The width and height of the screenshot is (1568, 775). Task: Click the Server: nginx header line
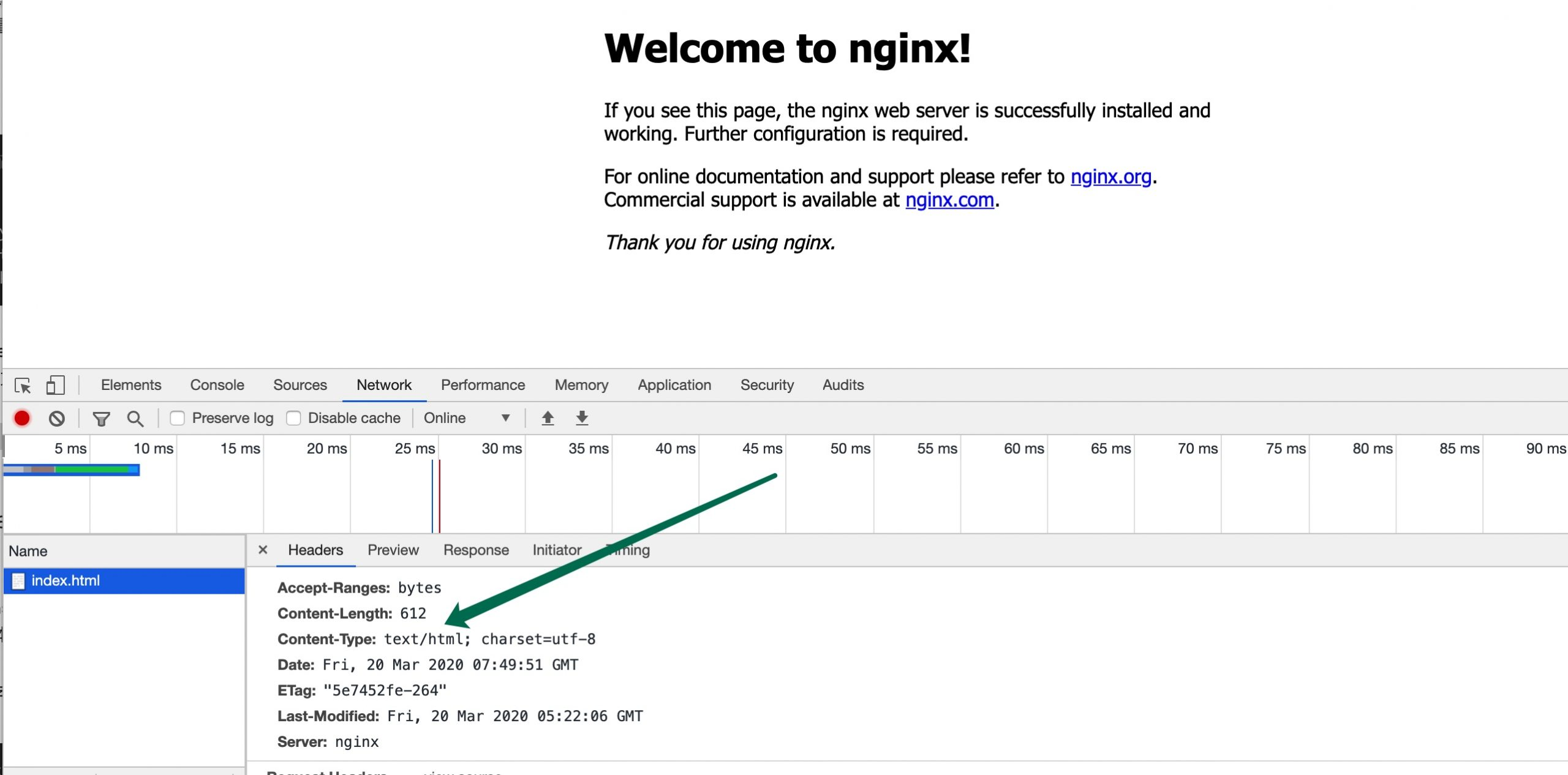pyautogui.click(x=328, y=742)
